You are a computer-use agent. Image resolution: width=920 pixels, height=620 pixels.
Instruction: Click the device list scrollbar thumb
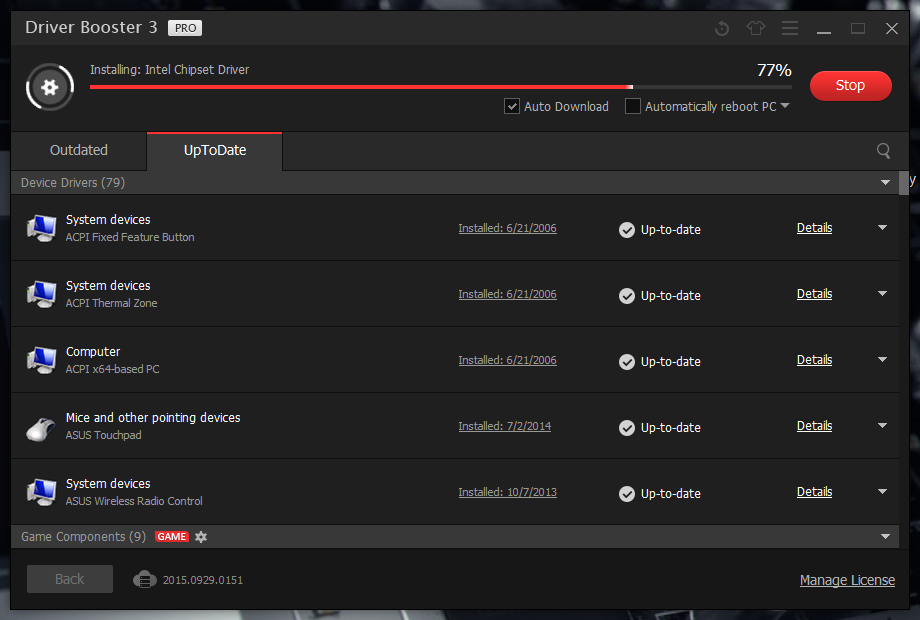tap(904, 182)
